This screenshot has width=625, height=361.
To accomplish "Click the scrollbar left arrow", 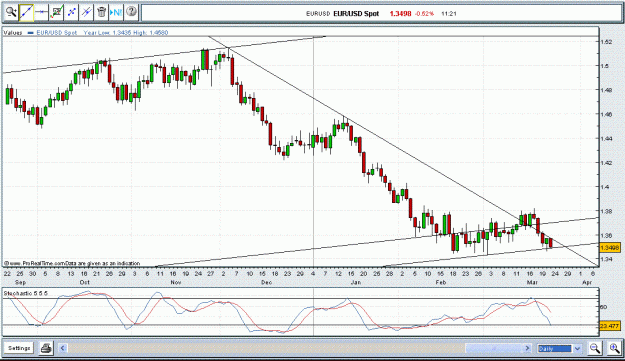I will click(x=63, y=348).
